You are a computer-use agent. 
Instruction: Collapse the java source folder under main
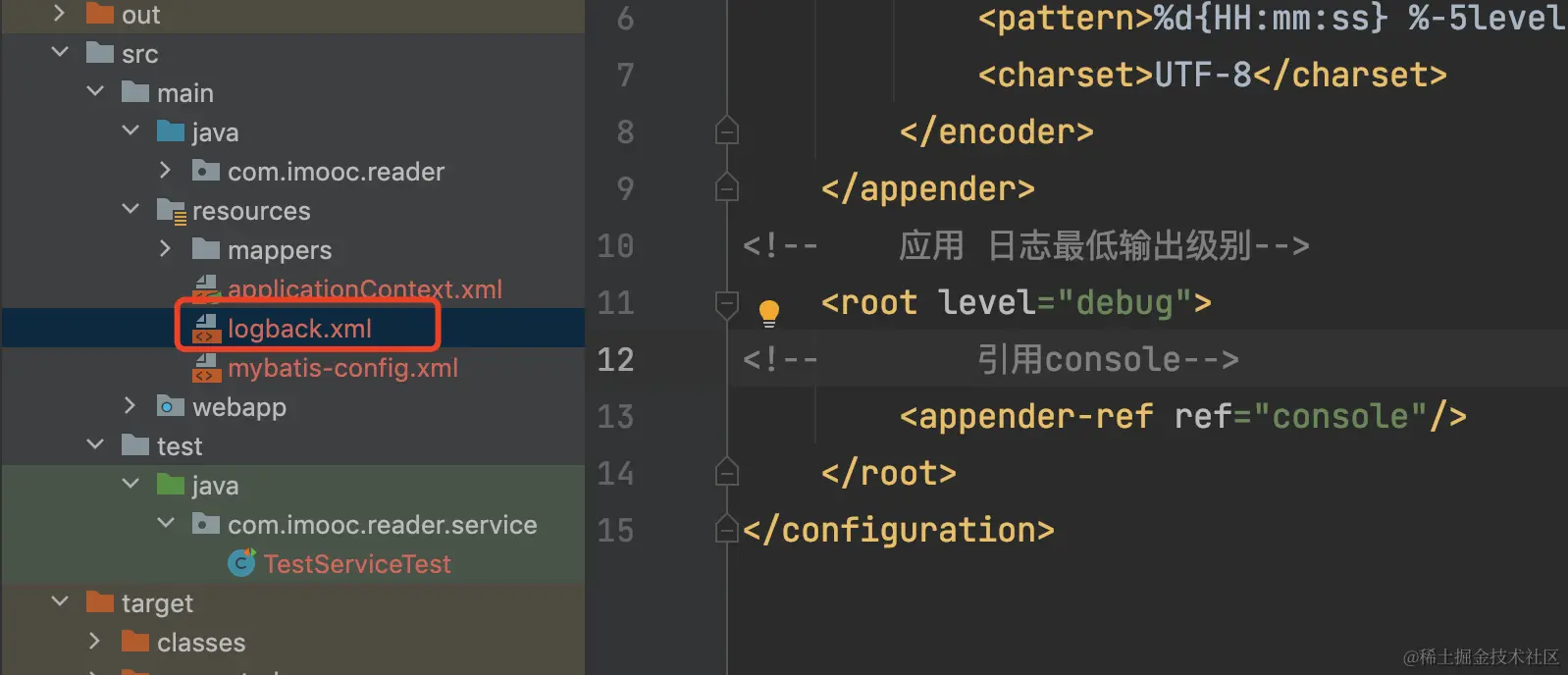pyautogui.click(x=131, y=130)
